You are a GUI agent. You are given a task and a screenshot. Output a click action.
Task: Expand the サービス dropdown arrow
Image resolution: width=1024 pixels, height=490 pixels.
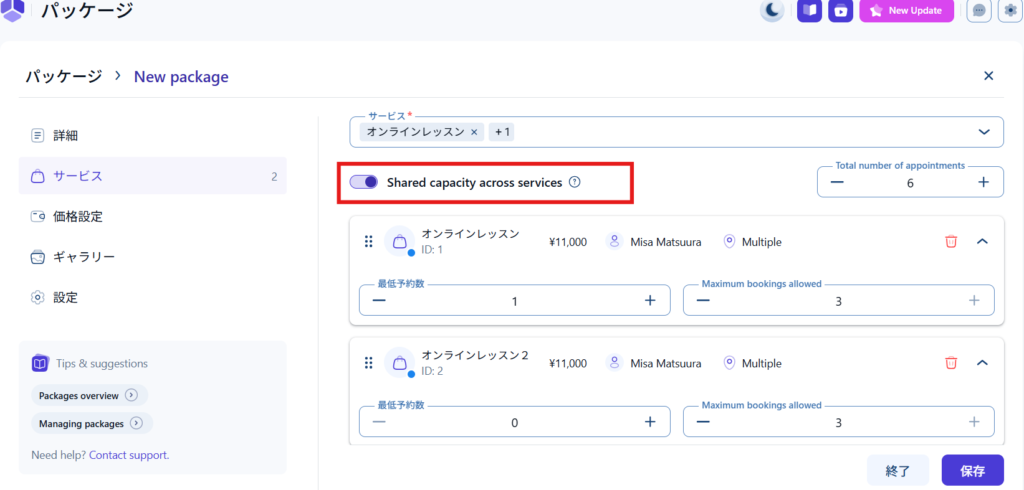(983, 132)
